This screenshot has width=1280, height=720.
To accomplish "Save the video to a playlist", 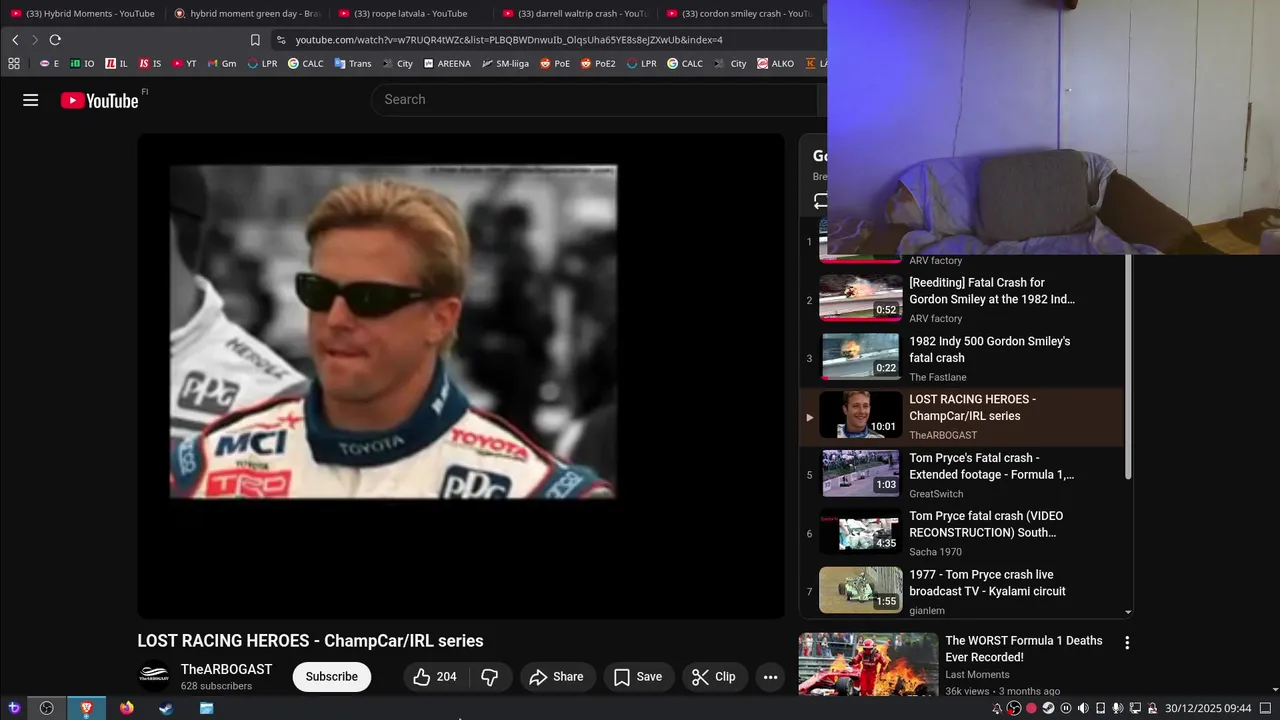I will (638, 677).
